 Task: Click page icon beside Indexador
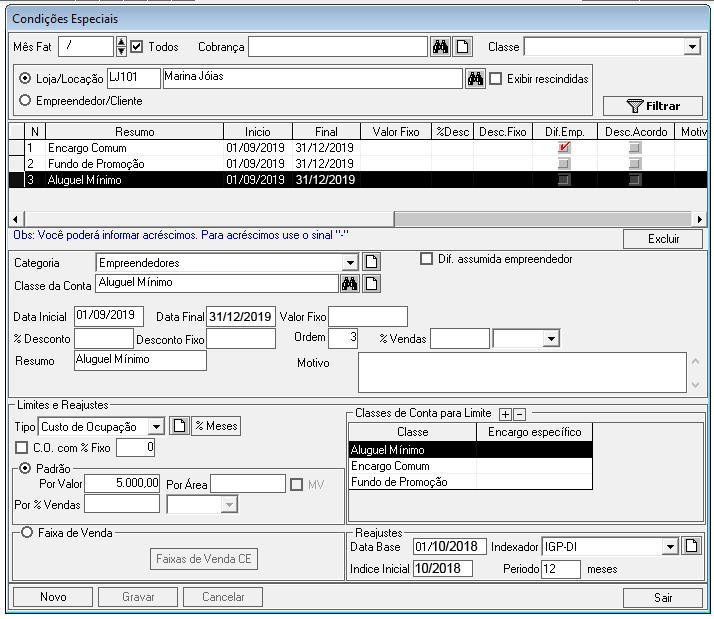[691, 546]
